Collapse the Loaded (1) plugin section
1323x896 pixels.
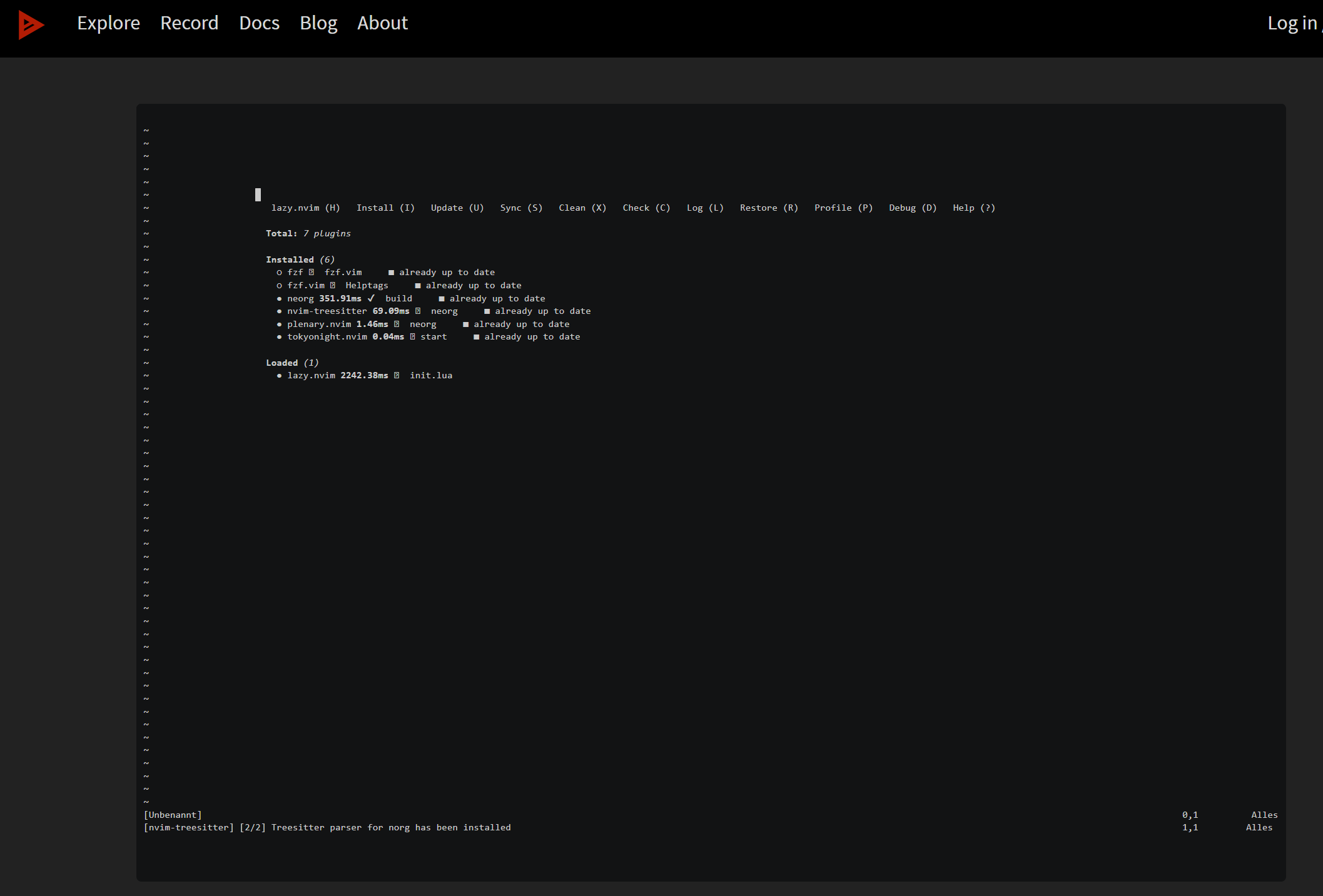[291, 362]
